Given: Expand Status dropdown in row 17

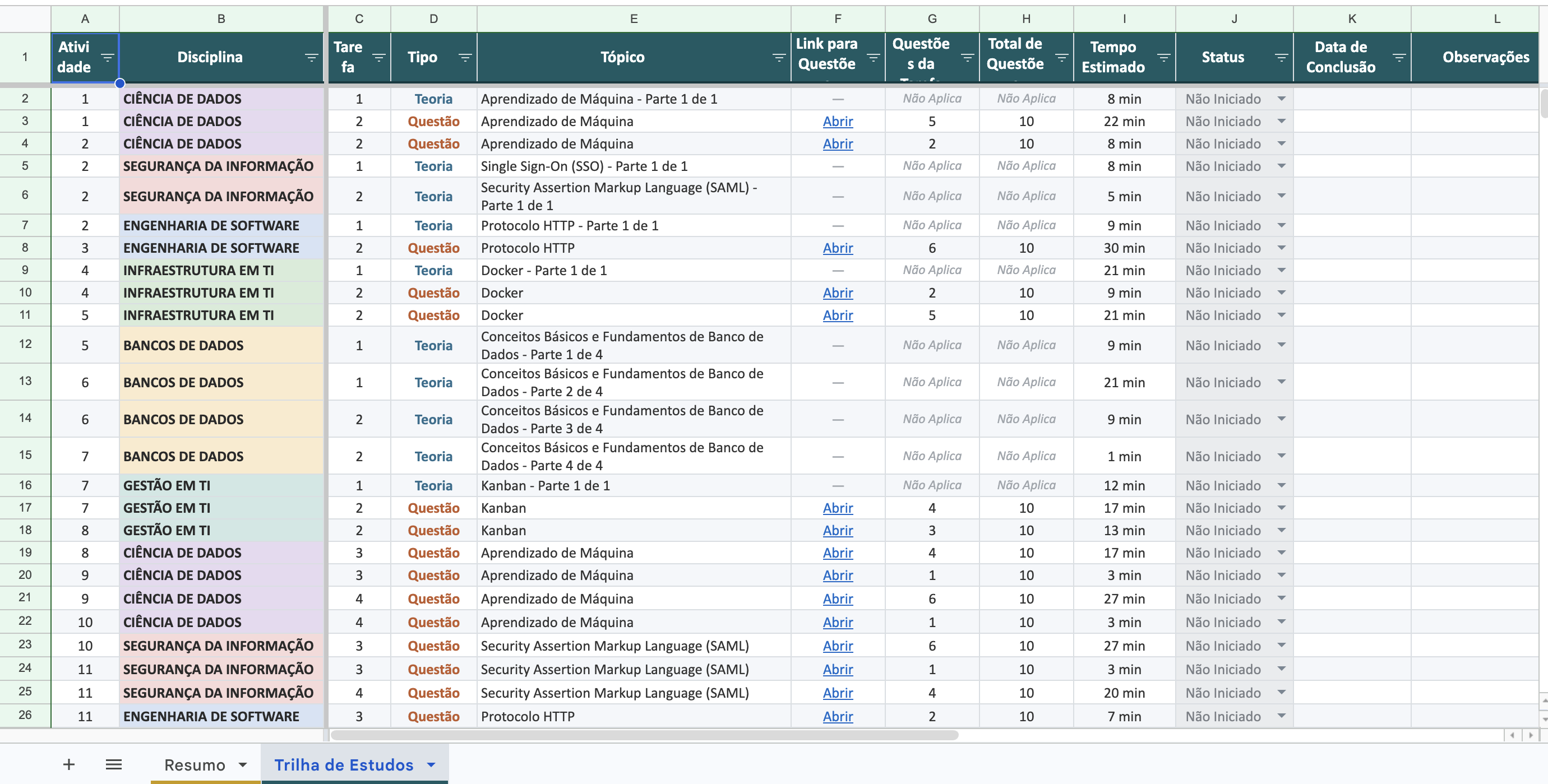Looking at the screenshot, I should [x=1281, y=508].
